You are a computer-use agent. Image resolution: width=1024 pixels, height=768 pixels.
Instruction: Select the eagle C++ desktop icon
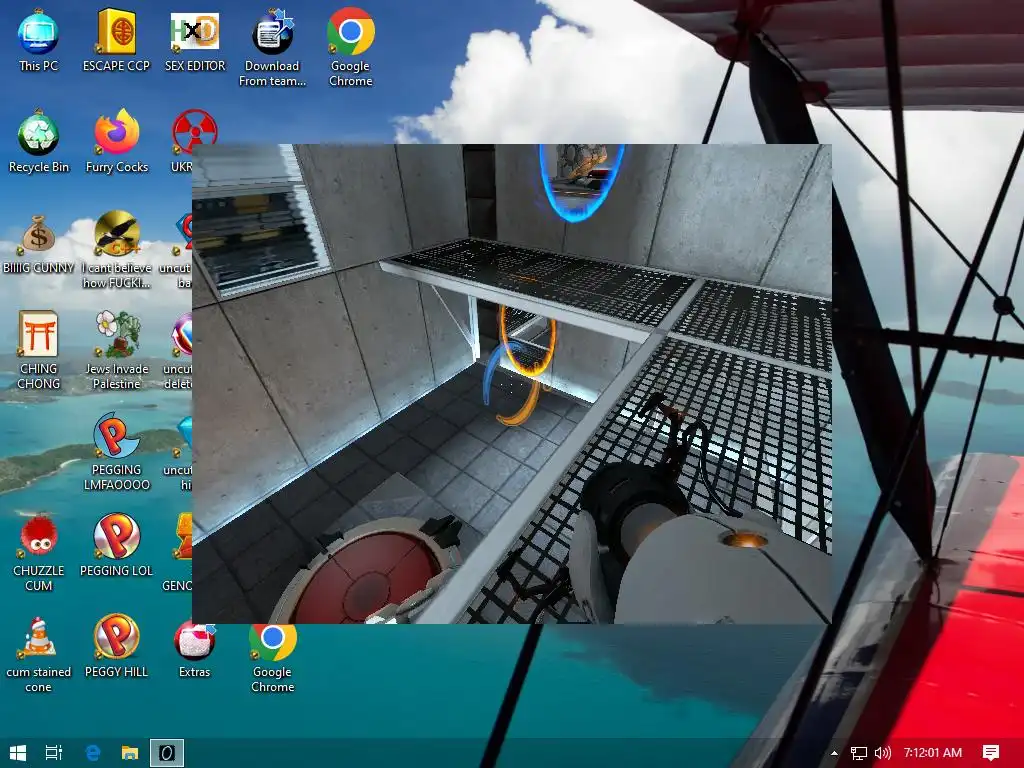click(x=117, y=250)
